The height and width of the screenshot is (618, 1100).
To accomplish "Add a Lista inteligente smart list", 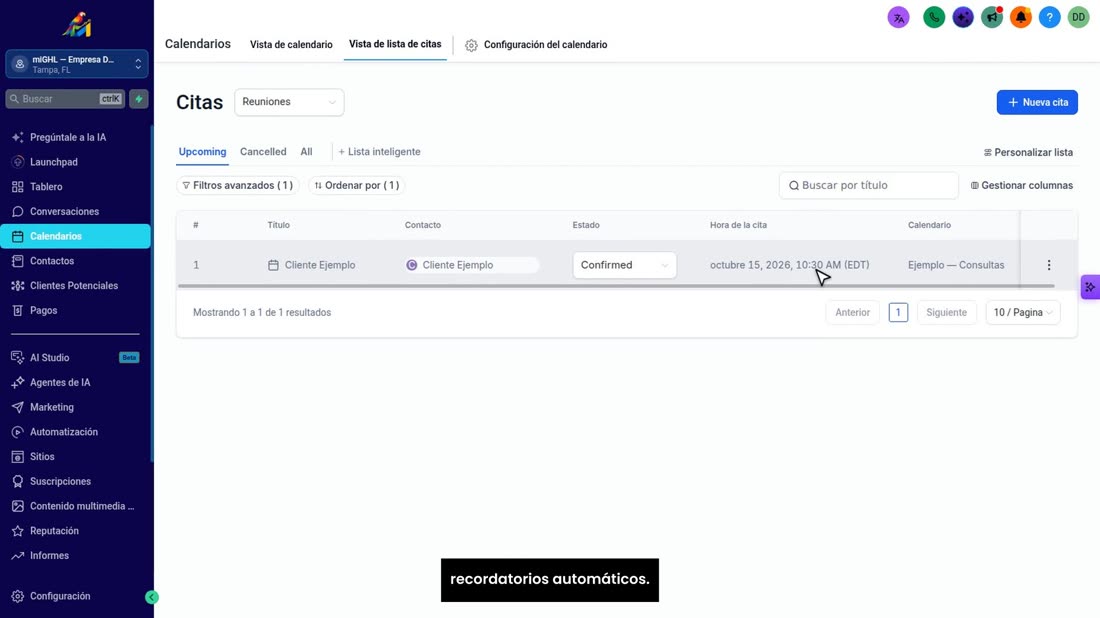I will coord(380,152).
